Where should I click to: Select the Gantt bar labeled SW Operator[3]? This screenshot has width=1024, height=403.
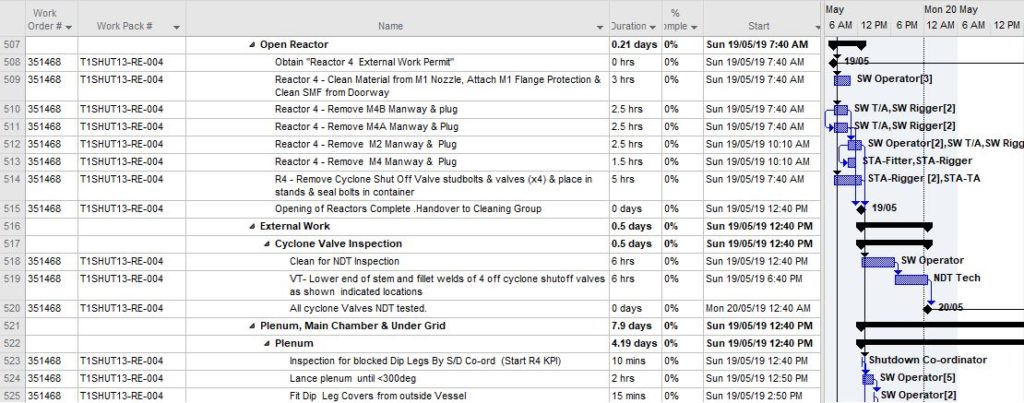point(841,79)
